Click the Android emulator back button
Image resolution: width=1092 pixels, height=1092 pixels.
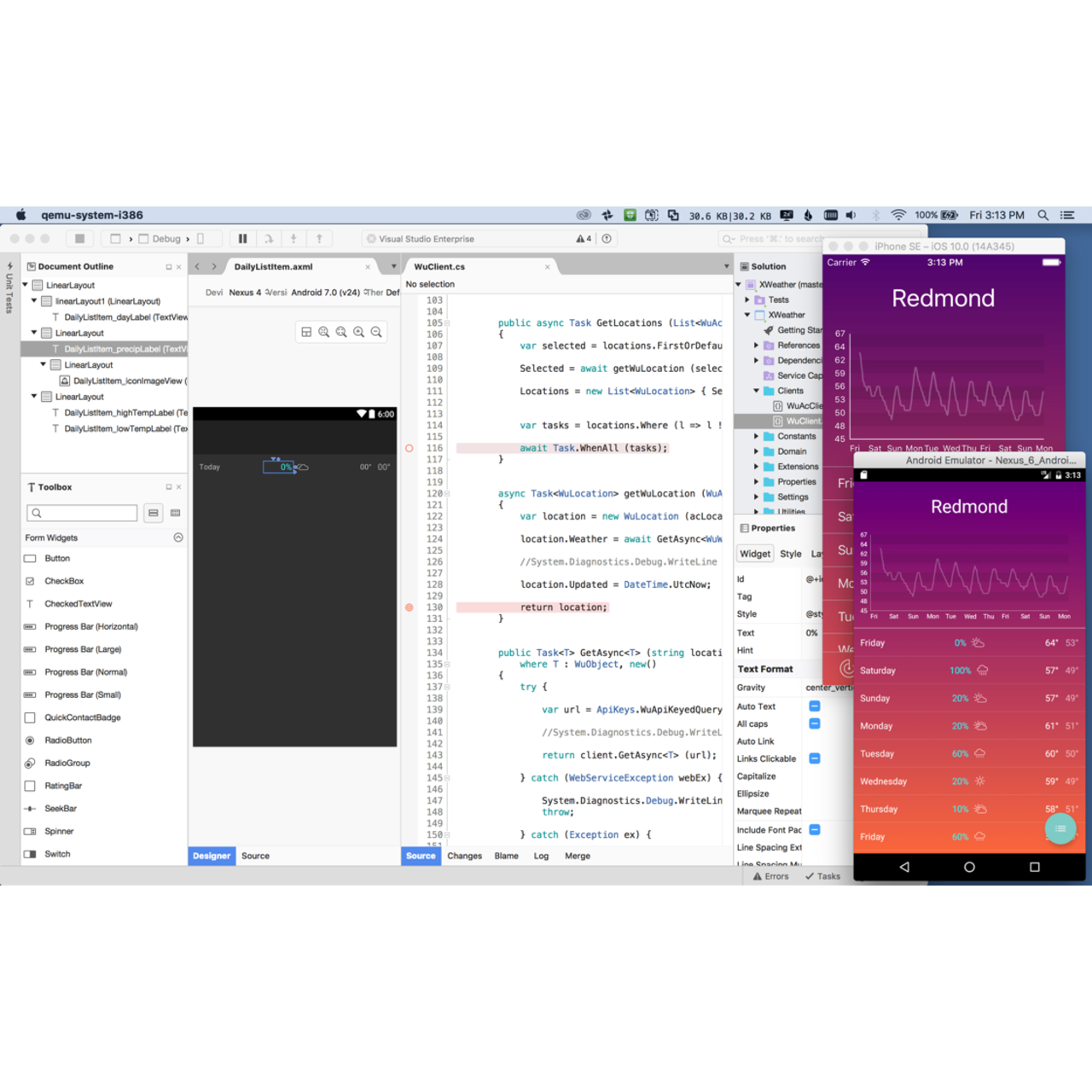pyautogui.click(x=904, y=867)
